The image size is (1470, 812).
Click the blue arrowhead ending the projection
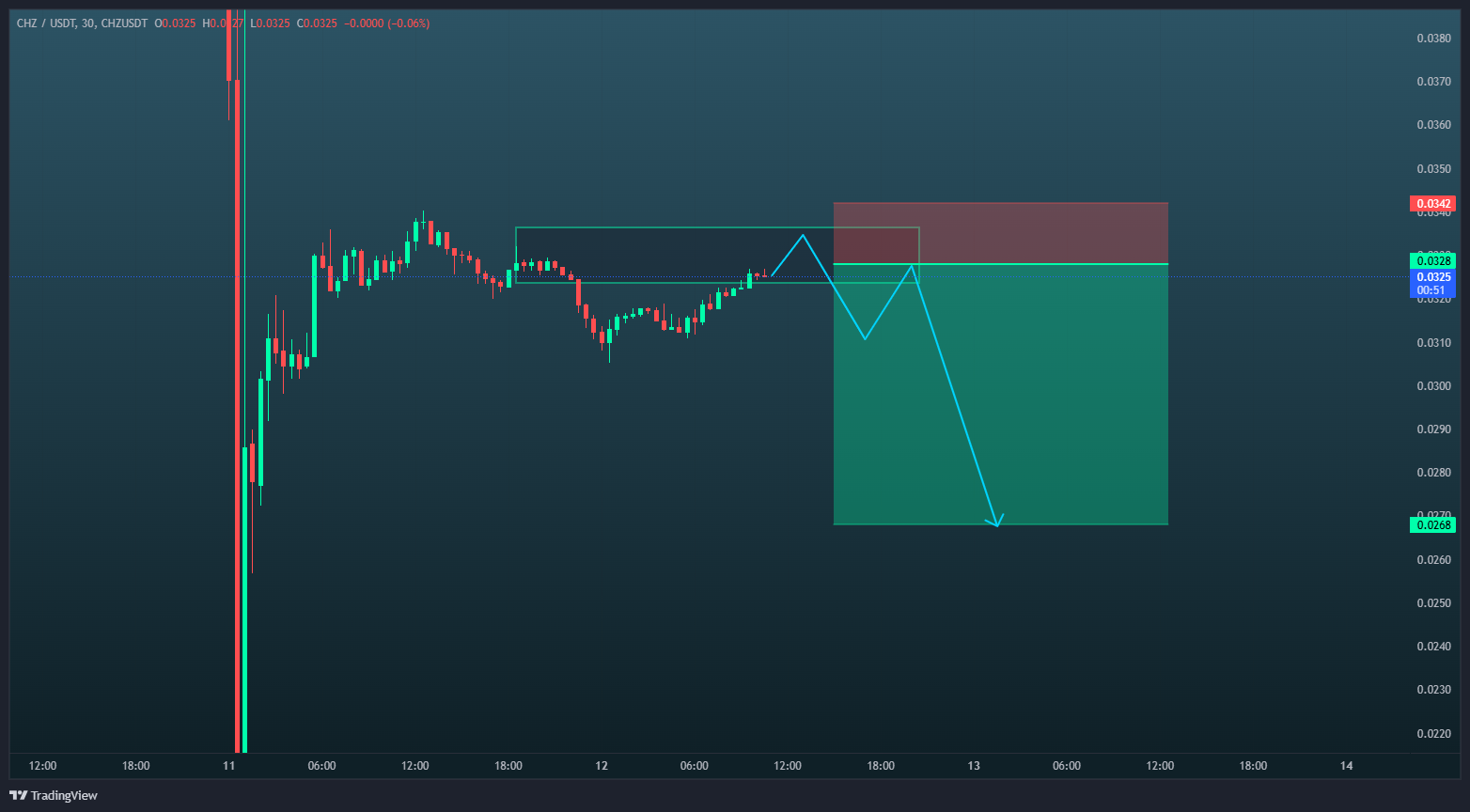[x=995, y=522]
